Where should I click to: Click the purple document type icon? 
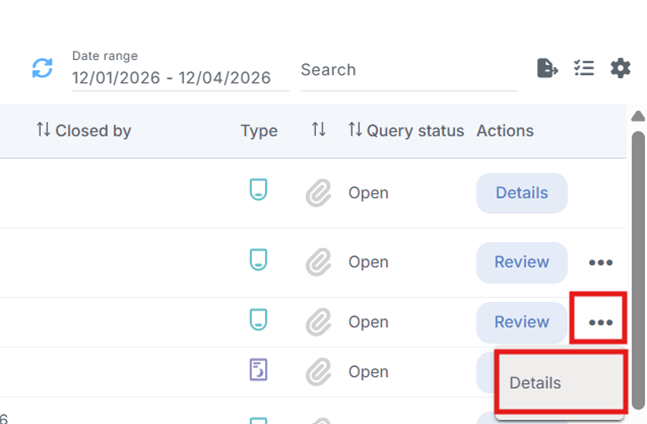point(258,371)
